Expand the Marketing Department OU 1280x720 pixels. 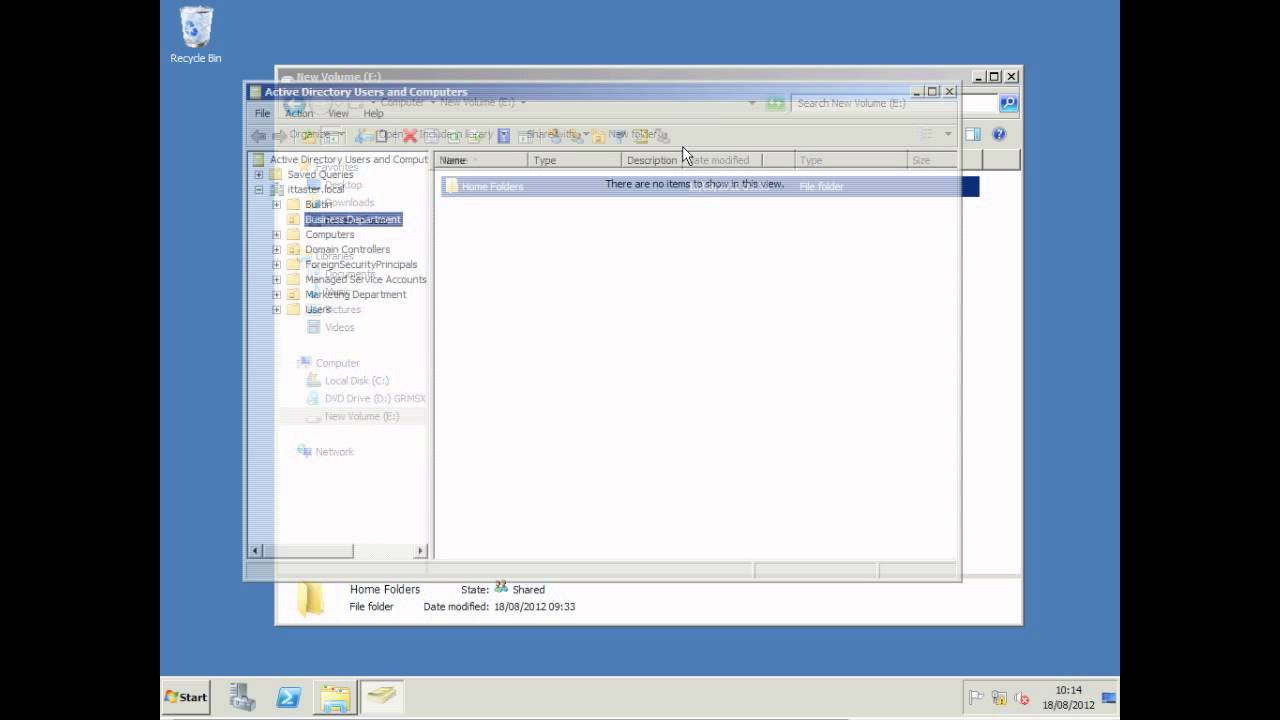coord(277,294)
